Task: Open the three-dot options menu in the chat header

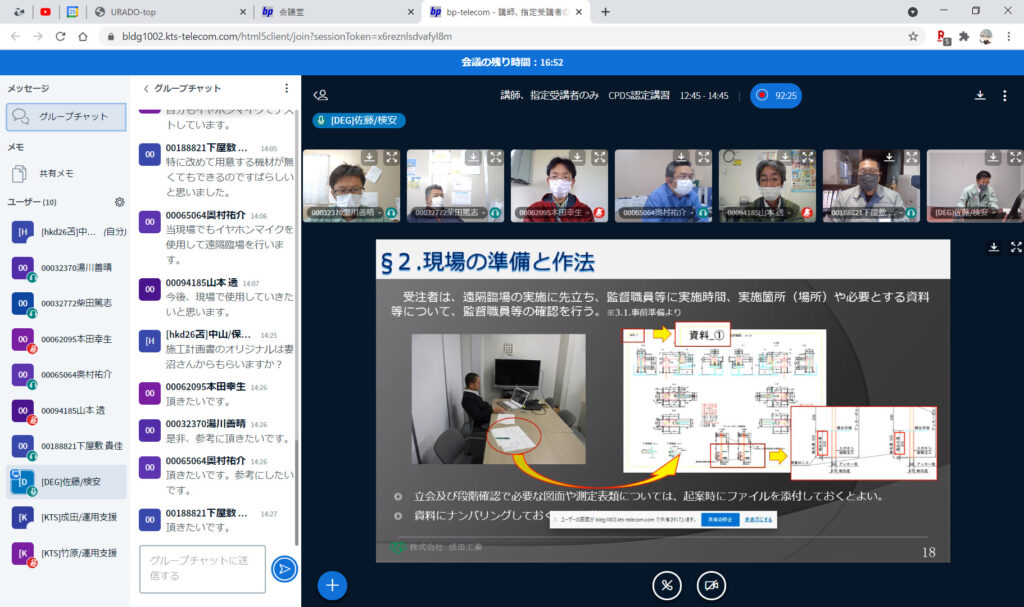Action: (x=287, y=89)
